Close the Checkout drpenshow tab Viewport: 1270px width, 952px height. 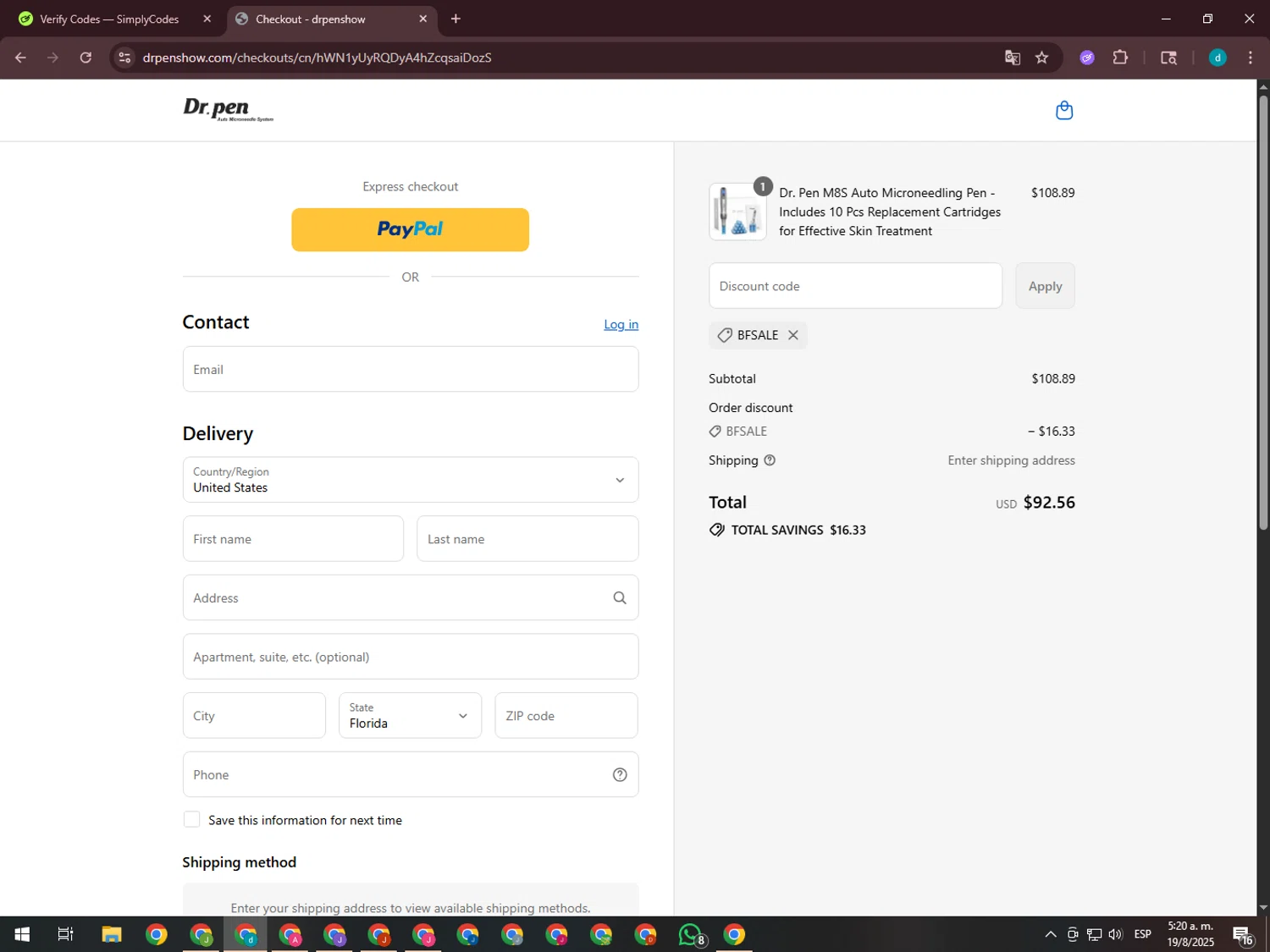pyautogui.click(x=423, y=19)
